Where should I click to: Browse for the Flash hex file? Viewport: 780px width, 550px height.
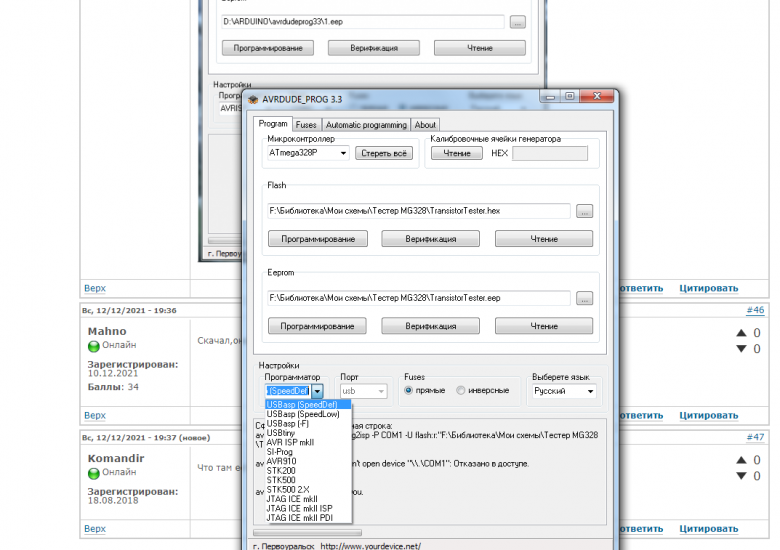pyautogui.click(x=585, y=211)
